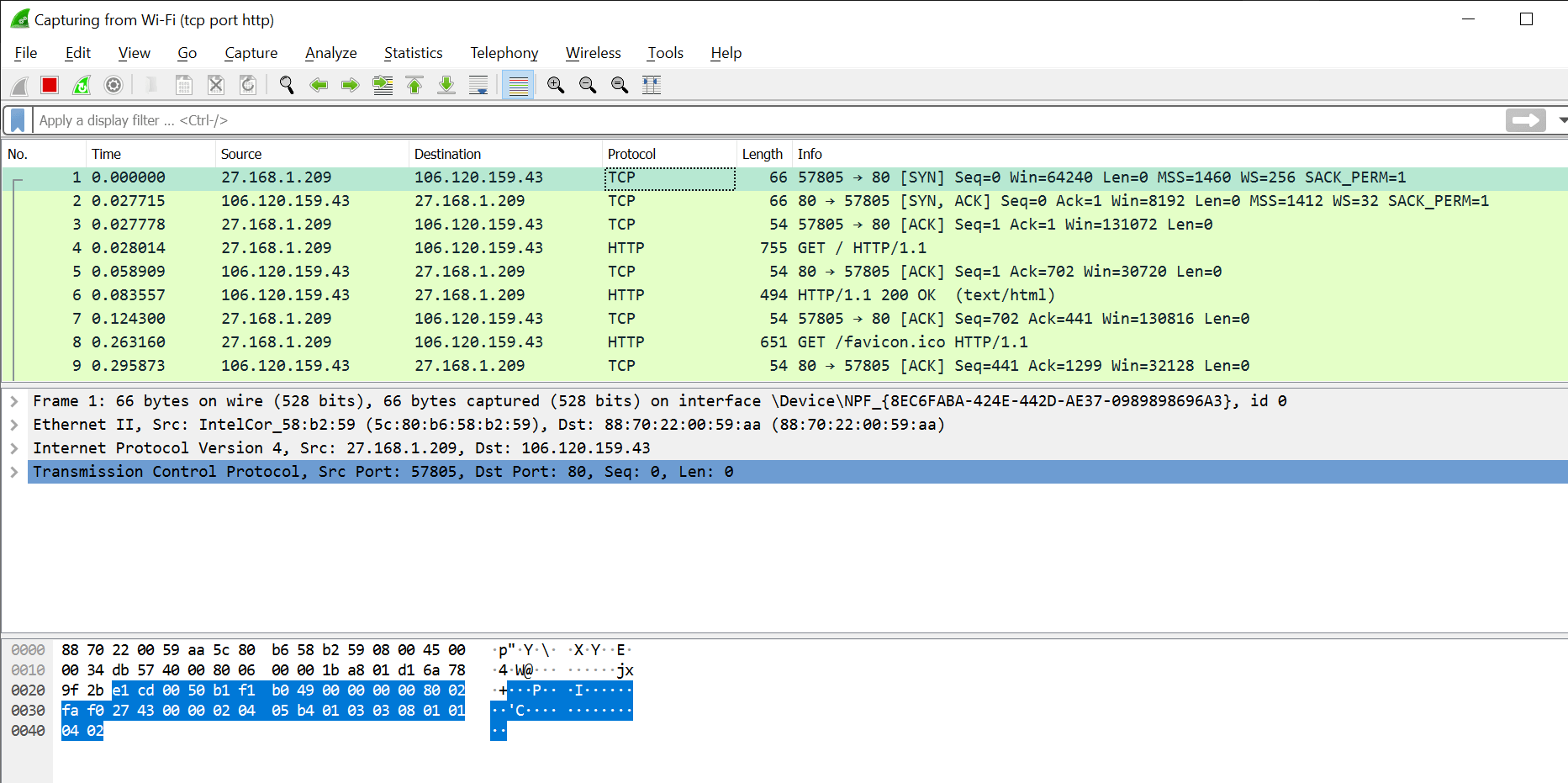The width and height of the screenshot is (1568, 783).
Task: Select packet 5 with Ack=702
Action: point(784,272)
